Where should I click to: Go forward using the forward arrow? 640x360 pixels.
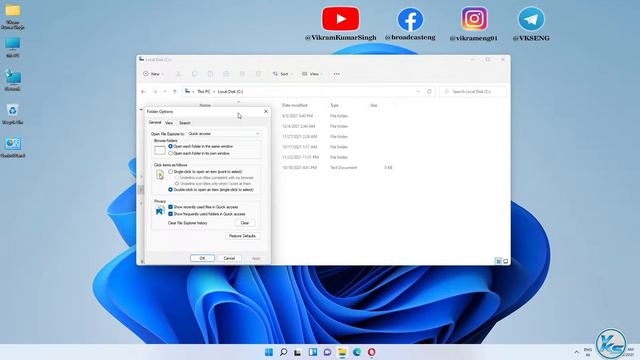155,91
